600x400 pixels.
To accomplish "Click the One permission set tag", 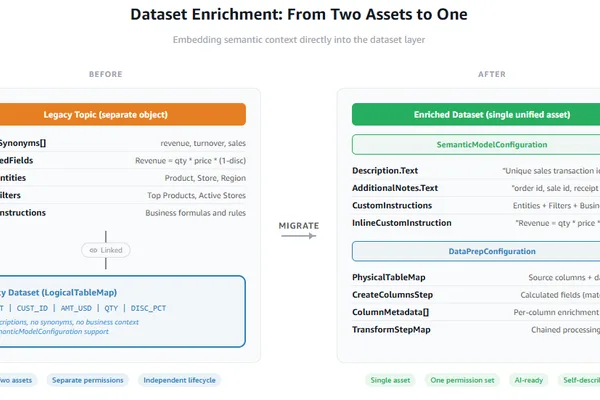I will (x=462, y=380).
